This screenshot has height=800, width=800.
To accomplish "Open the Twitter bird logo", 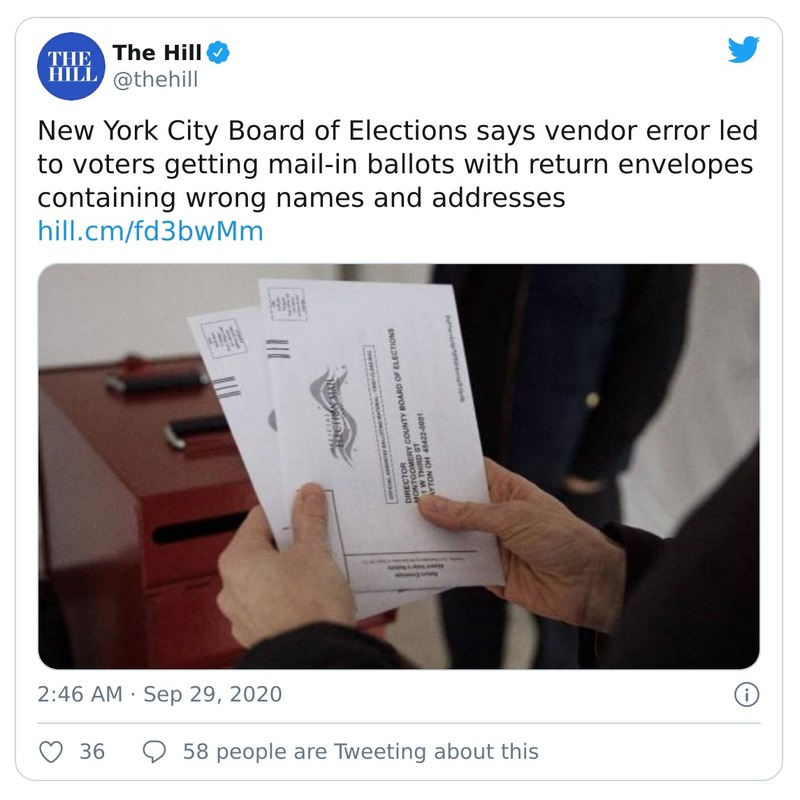I will pos(743,49).
